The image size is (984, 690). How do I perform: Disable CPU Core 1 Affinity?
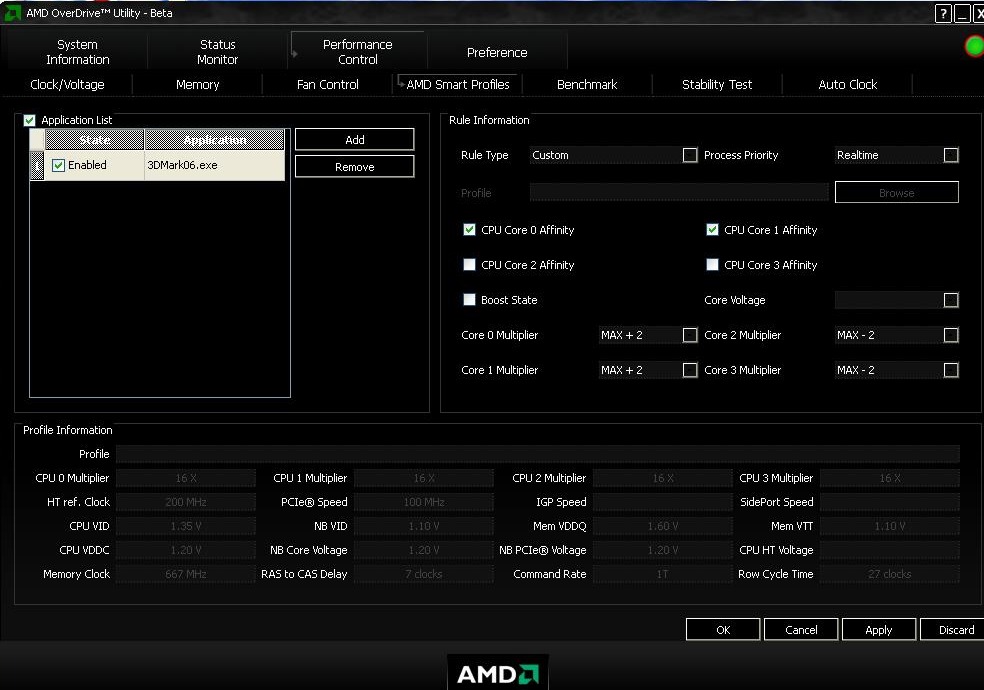point(712,230)
